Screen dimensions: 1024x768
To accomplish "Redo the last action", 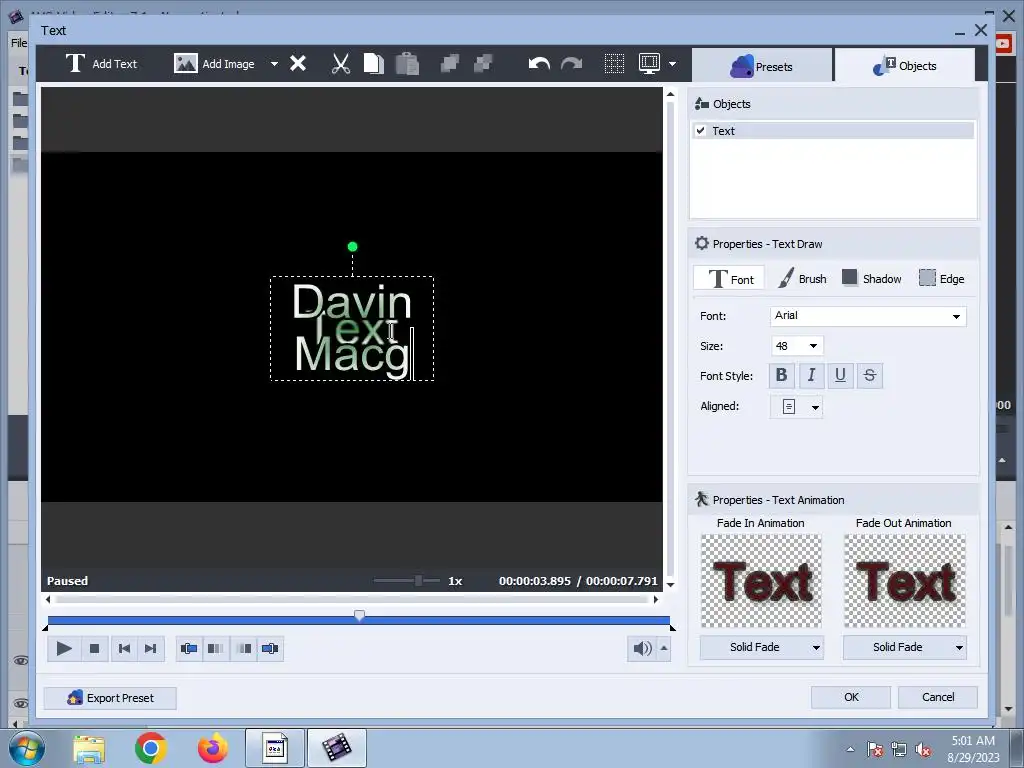I will (571, 63).
